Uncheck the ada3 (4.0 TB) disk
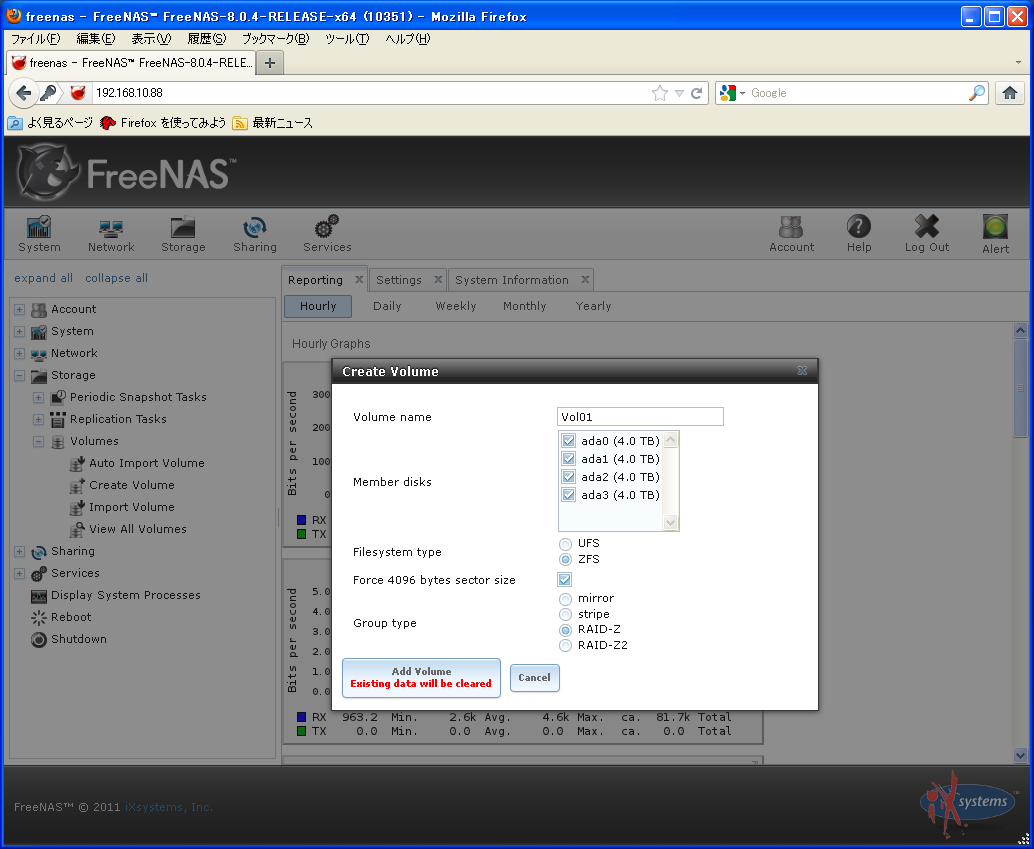1034x849 pixels. point(568,494)
